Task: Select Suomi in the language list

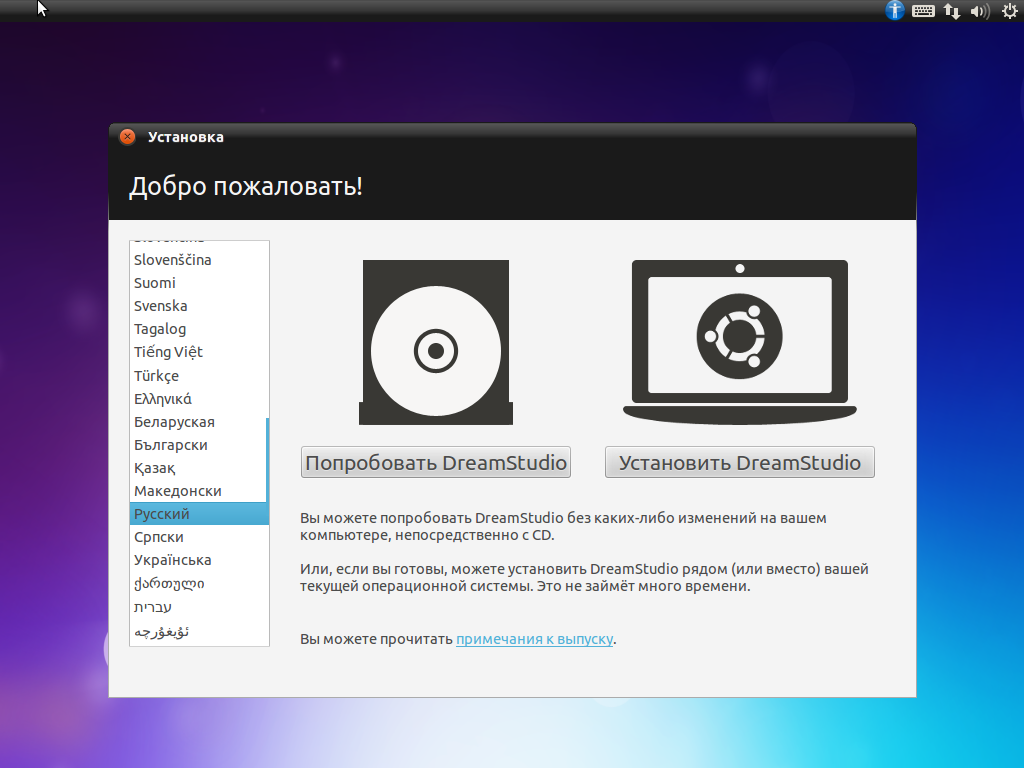Action: coord(199,283)
